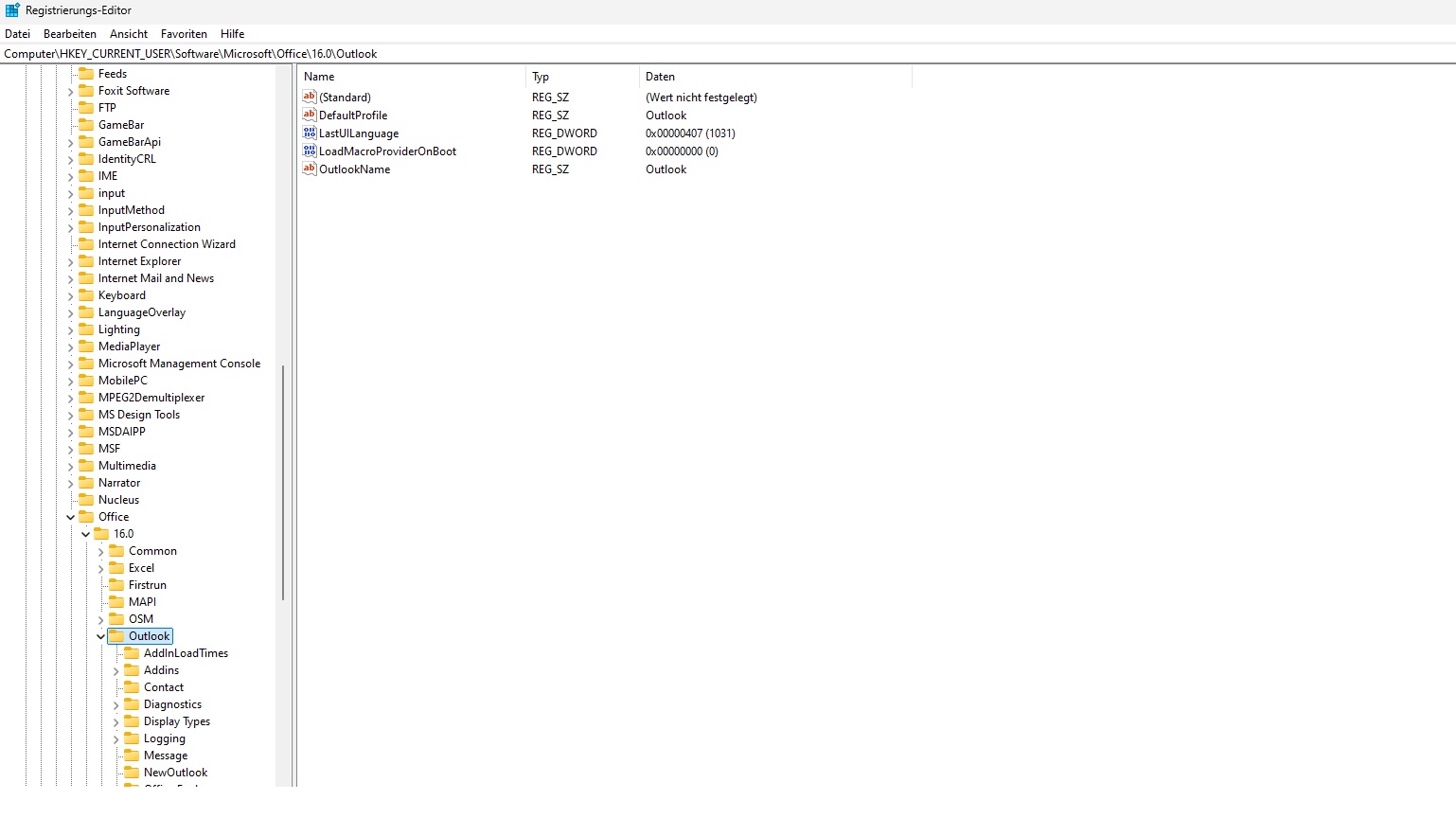
Task: Select the Narrator key
Action: [x=119, y=482]
